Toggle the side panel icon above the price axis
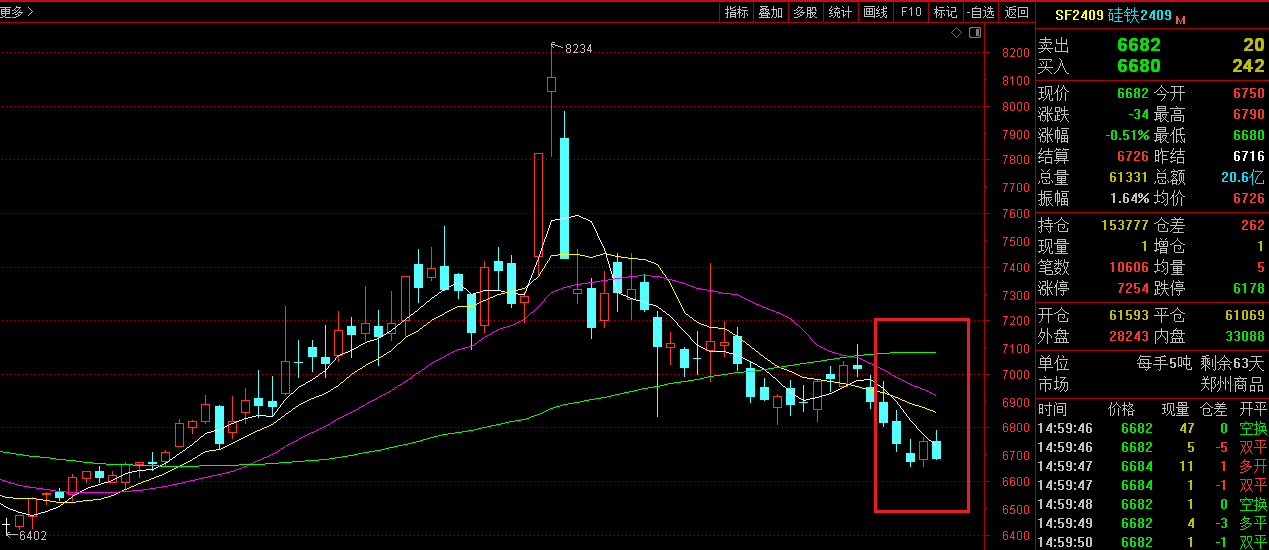The width and height of the screenshot is (1269, 550). tap(975, 33)
